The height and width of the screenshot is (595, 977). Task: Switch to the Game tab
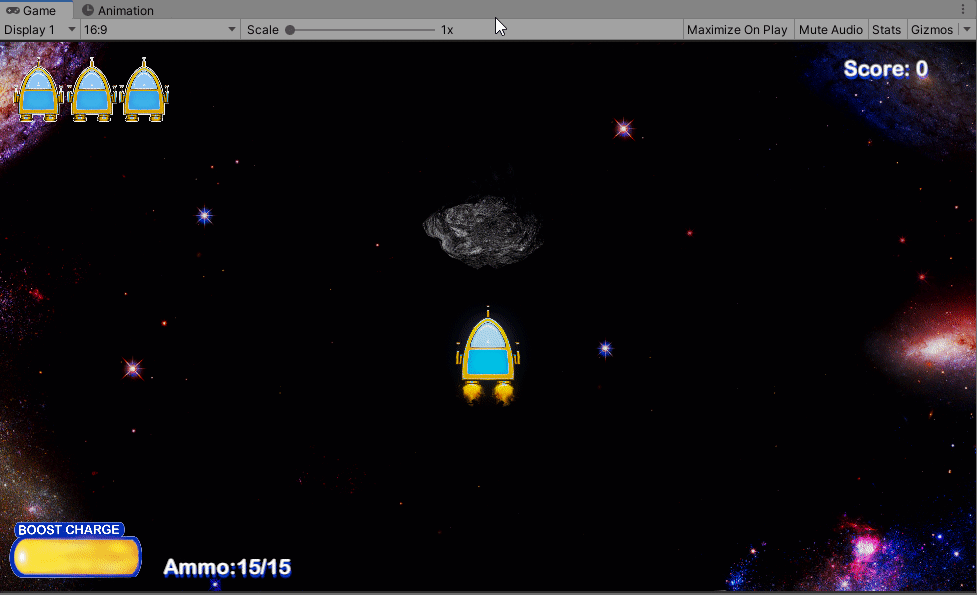[x=36, y=10]
